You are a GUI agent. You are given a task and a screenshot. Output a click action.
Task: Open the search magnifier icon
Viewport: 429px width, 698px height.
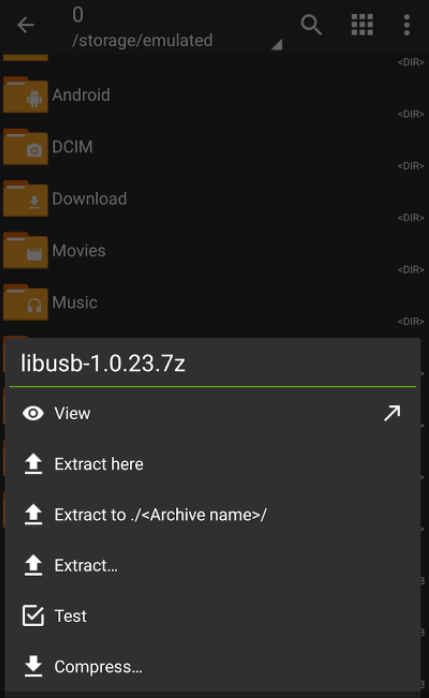(x=311, y=24)
